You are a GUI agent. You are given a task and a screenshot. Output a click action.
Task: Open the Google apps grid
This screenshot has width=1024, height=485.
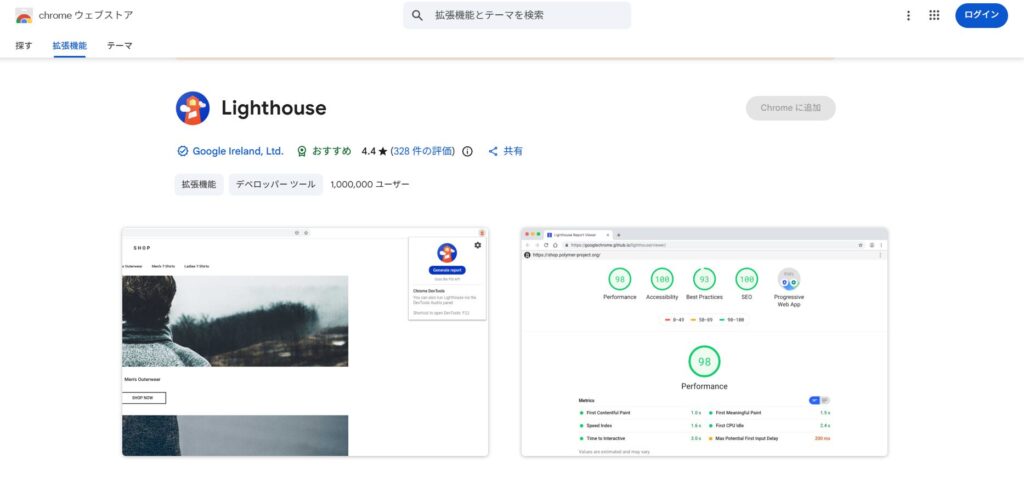pyautogui.click(x=934, y=15)
